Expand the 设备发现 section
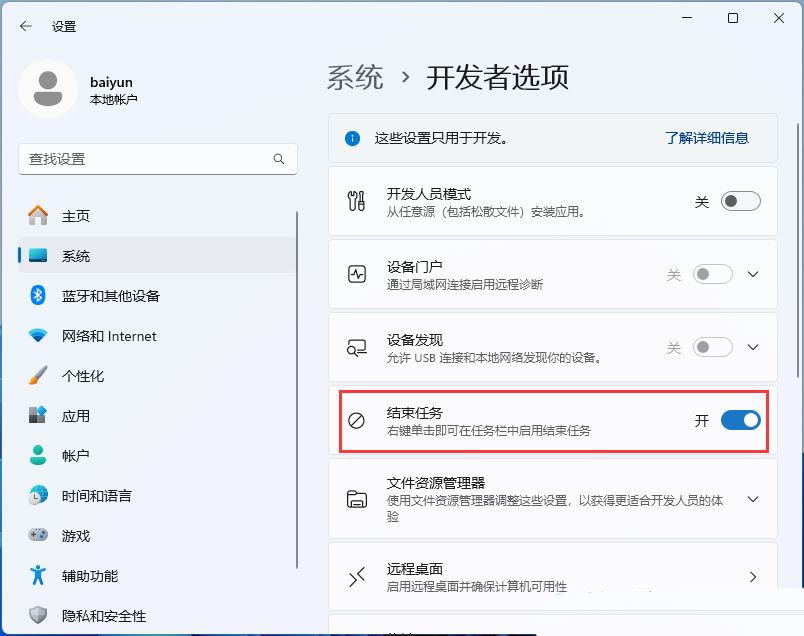This screenshot has width=804, height=636. tap(753, 347)
